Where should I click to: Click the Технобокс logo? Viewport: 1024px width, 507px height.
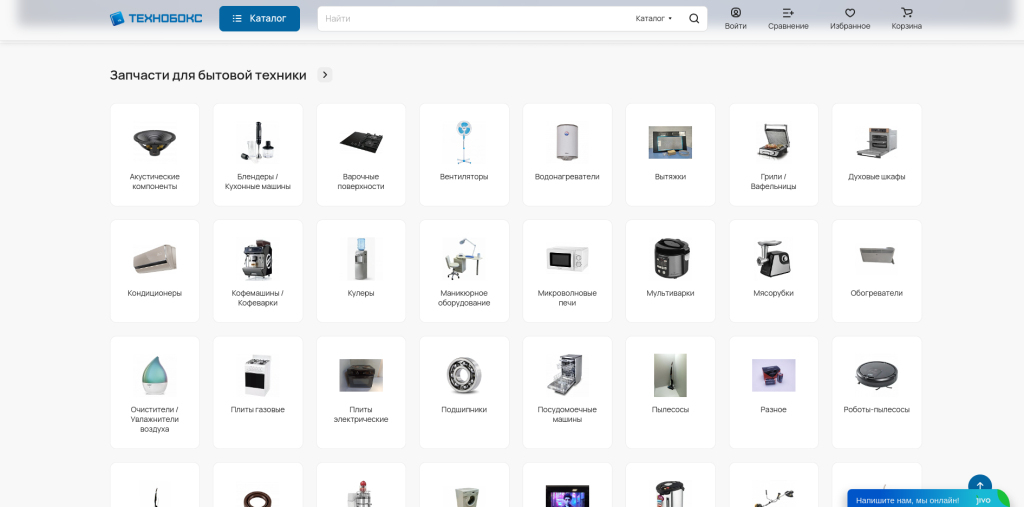coord(156,18)
